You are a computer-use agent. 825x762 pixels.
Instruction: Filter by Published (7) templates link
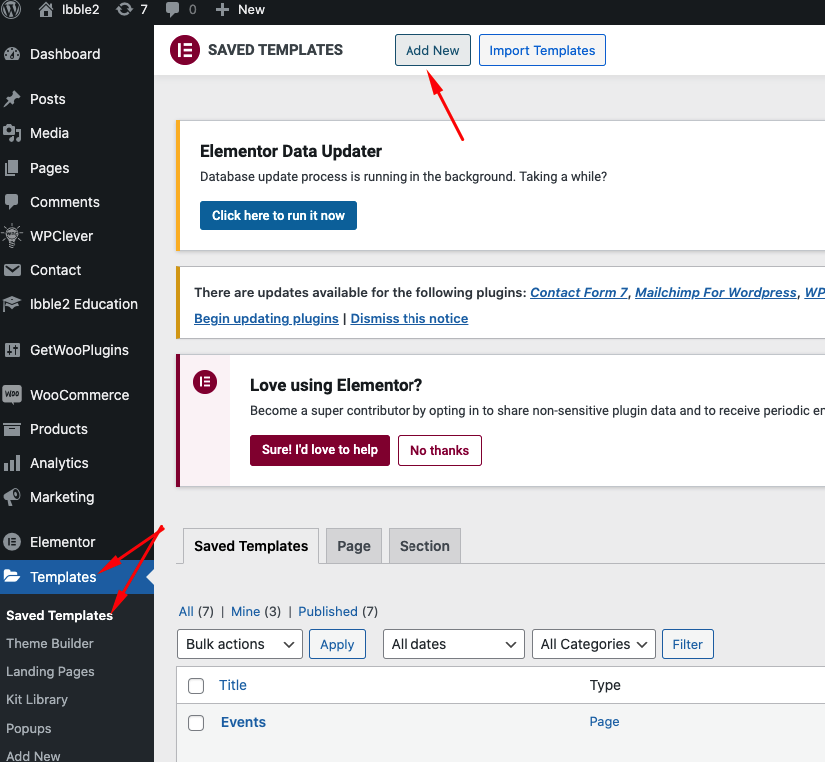(338, 611)
